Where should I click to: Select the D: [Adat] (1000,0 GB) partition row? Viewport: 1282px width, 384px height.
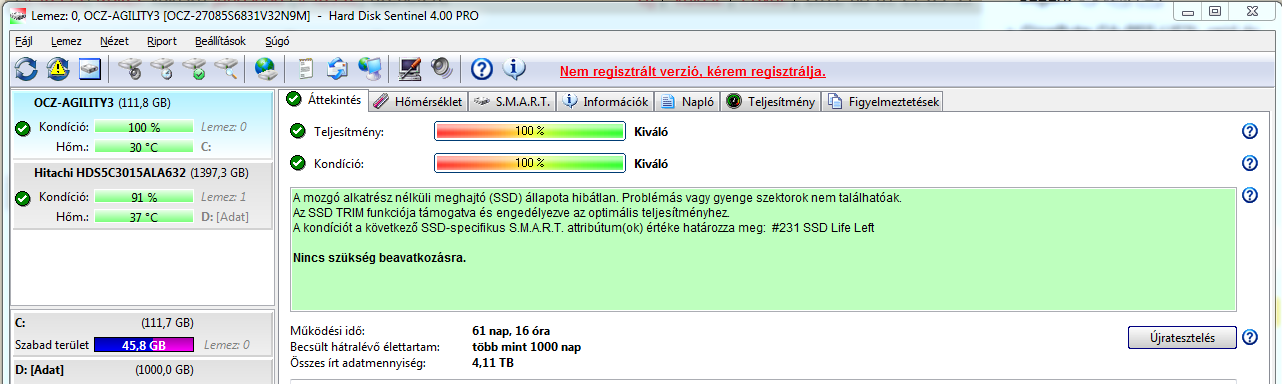(141, 371)
